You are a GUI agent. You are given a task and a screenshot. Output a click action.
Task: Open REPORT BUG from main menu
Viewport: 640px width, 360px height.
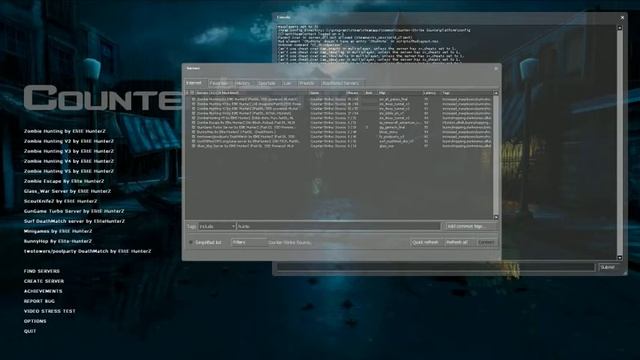tap(39, 301)
